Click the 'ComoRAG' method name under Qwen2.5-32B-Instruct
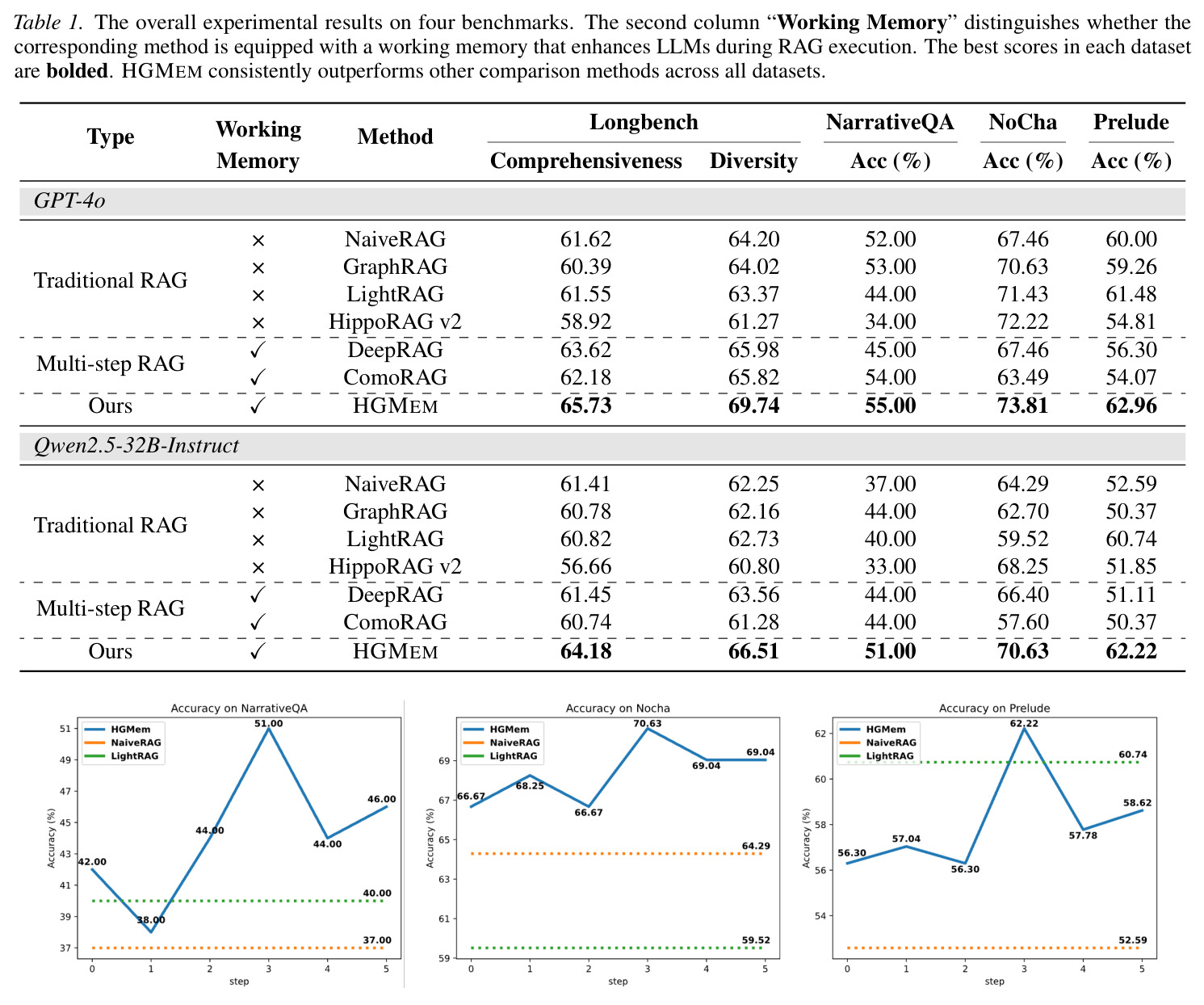 point(395,622)
